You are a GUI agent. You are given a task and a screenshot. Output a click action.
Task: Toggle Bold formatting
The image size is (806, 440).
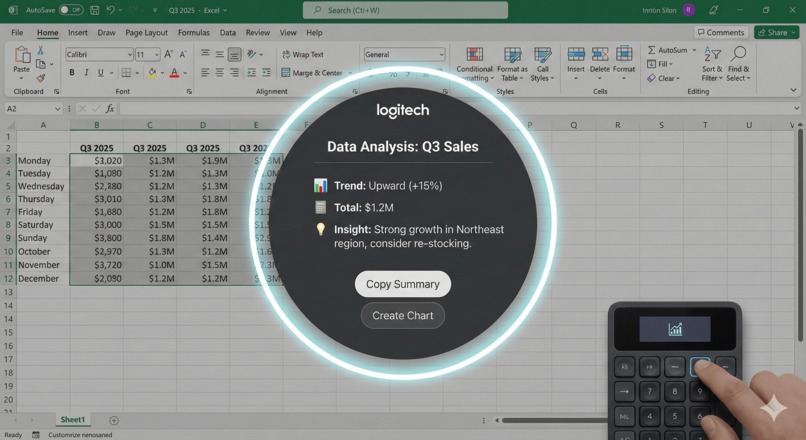point(72,72)
